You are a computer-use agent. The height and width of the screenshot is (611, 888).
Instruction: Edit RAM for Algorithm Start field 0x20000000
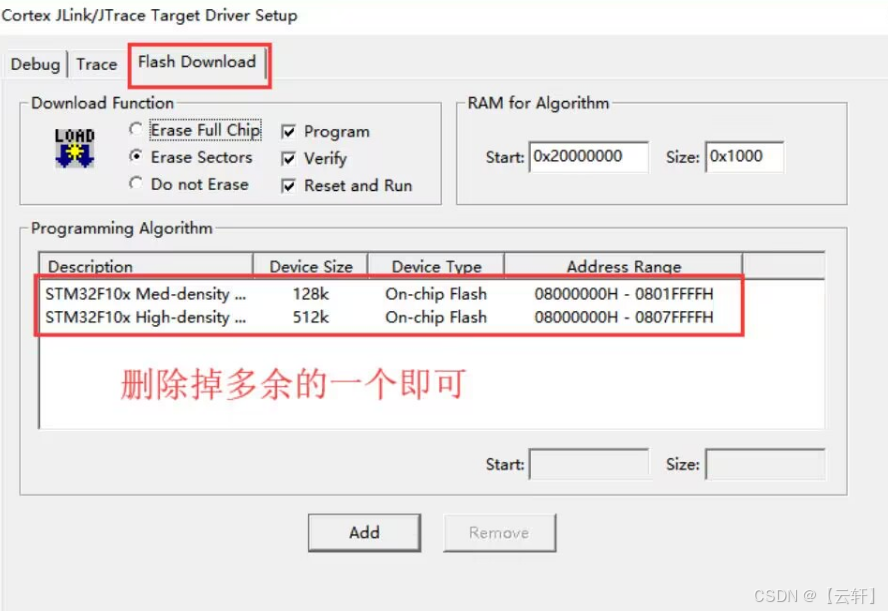pyautogui.click(x=588, y=157)
